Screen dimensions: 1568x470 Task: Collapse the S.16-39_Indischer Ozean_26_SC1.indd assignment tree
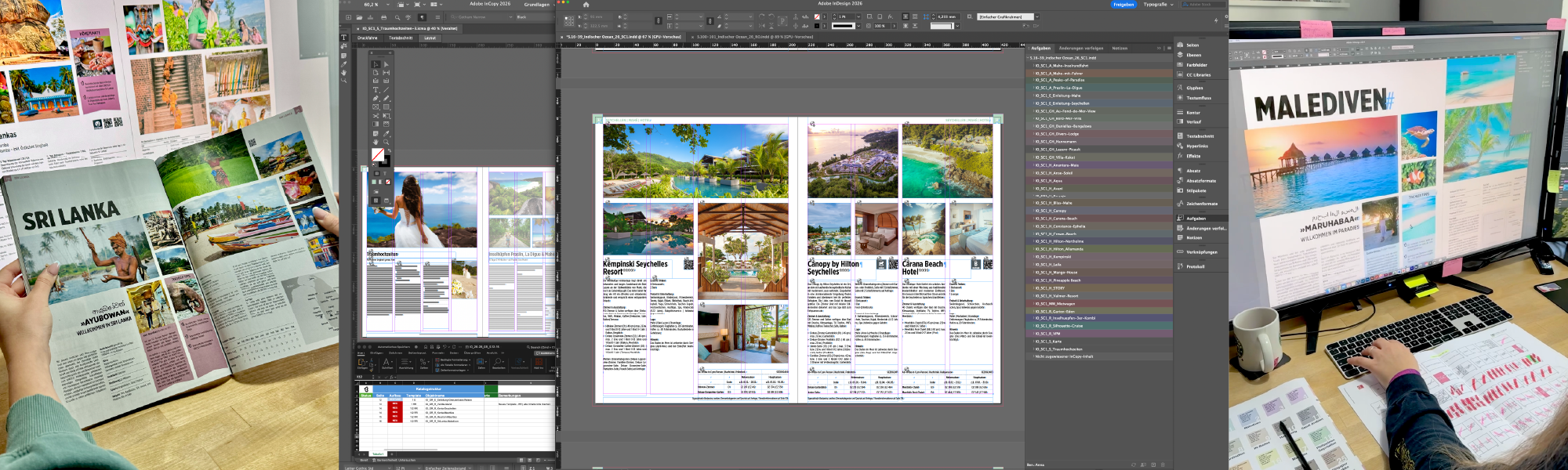point(1028,57)
